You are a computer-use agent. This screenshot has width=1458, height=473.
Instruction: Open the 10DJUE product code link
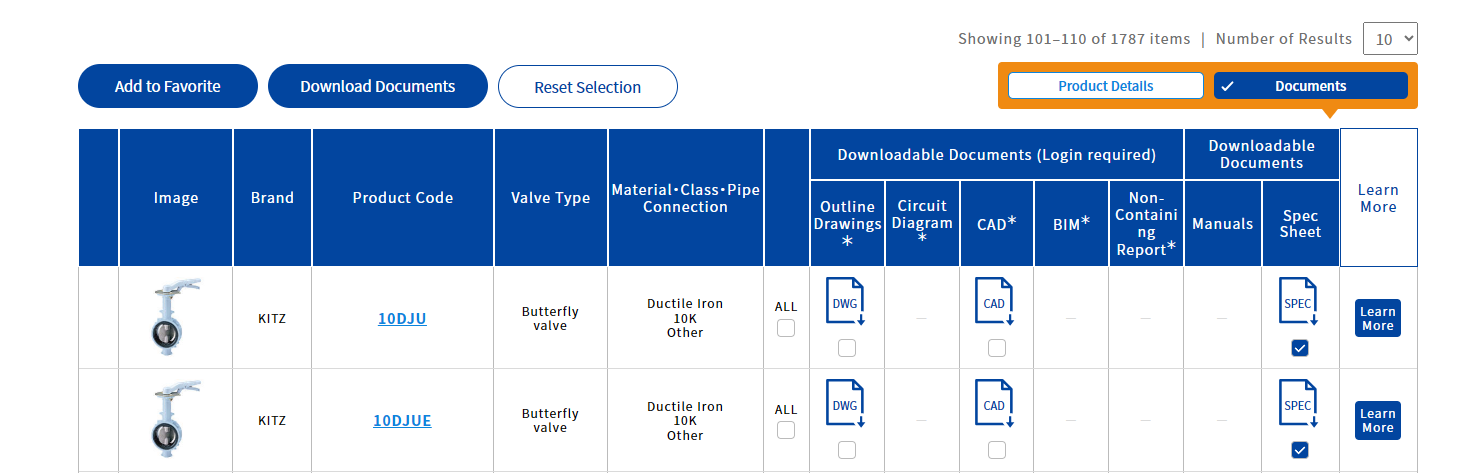402,421
